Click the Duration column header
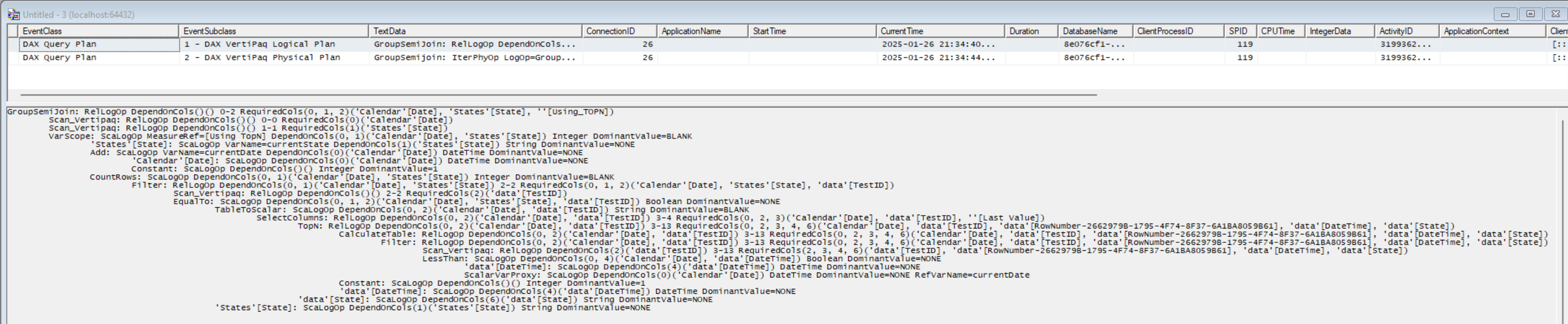This screenshot has height=324, width=1568. tap(1031, 31)
